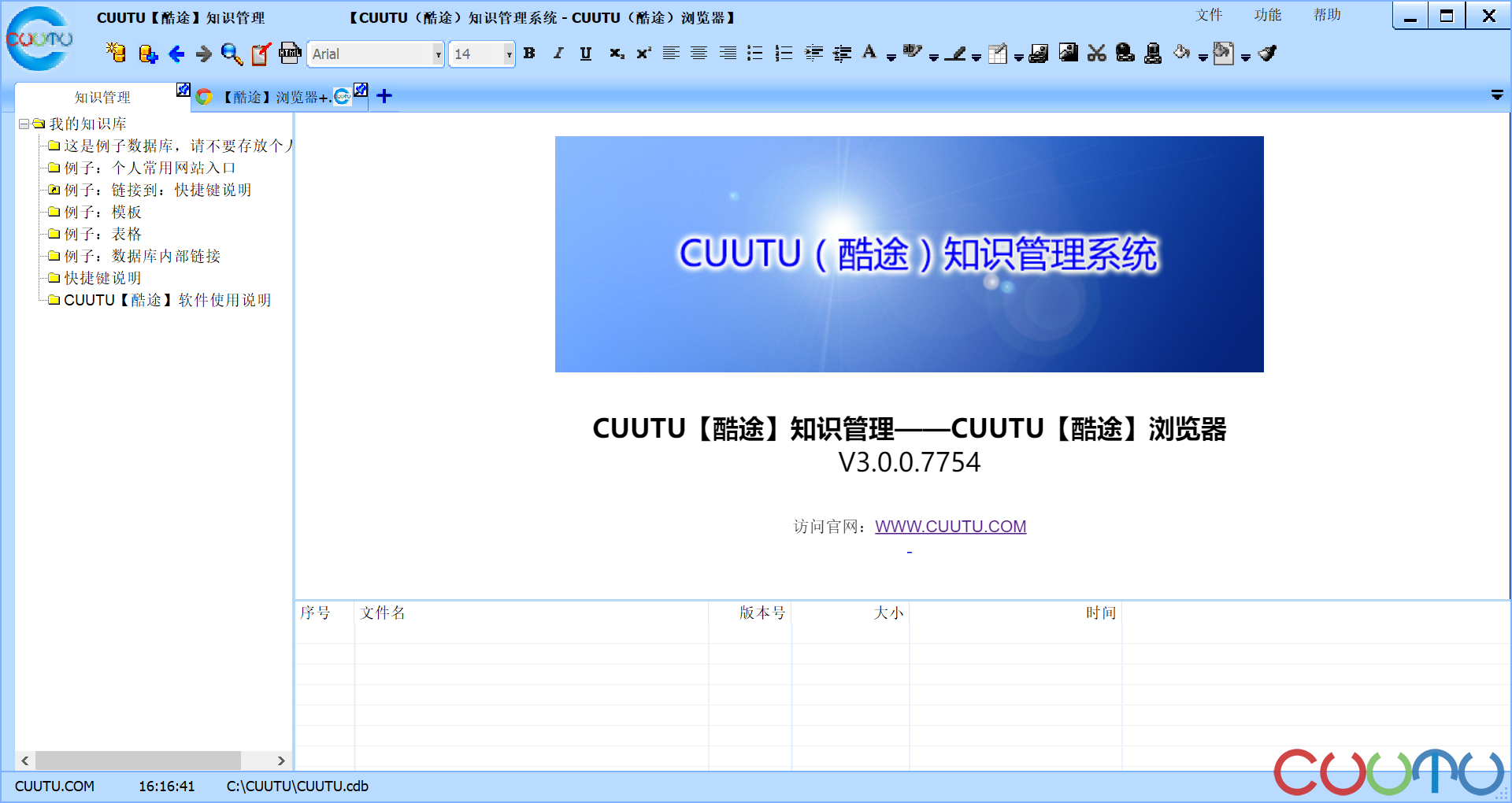Click the HTML source view icon
The width and height of the screenshot is (1512, 803).
pos(290,53)
